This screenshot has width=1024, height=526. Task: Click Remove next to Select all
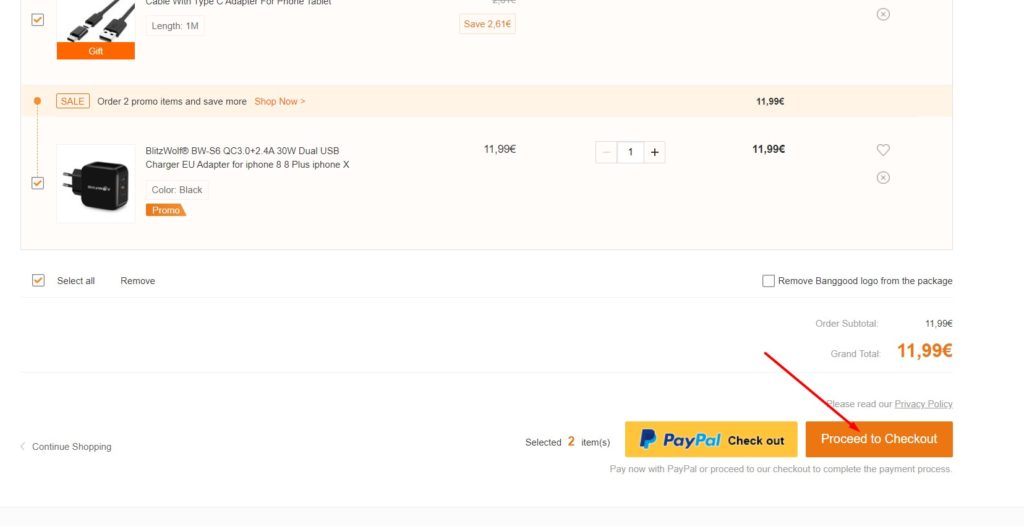pos(138,281)
